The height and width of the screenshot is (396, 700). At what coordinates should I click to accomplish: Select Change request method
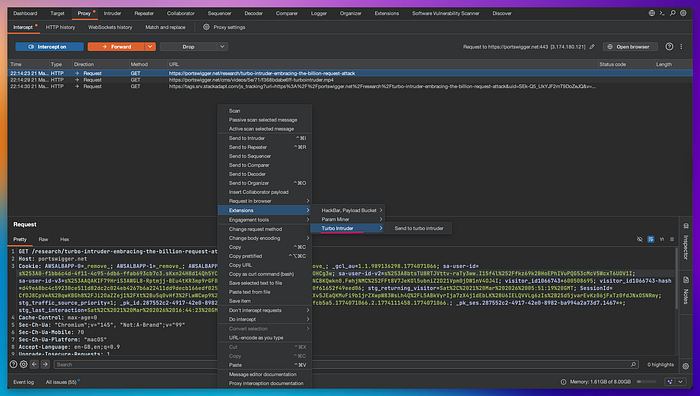click(265, 229)
